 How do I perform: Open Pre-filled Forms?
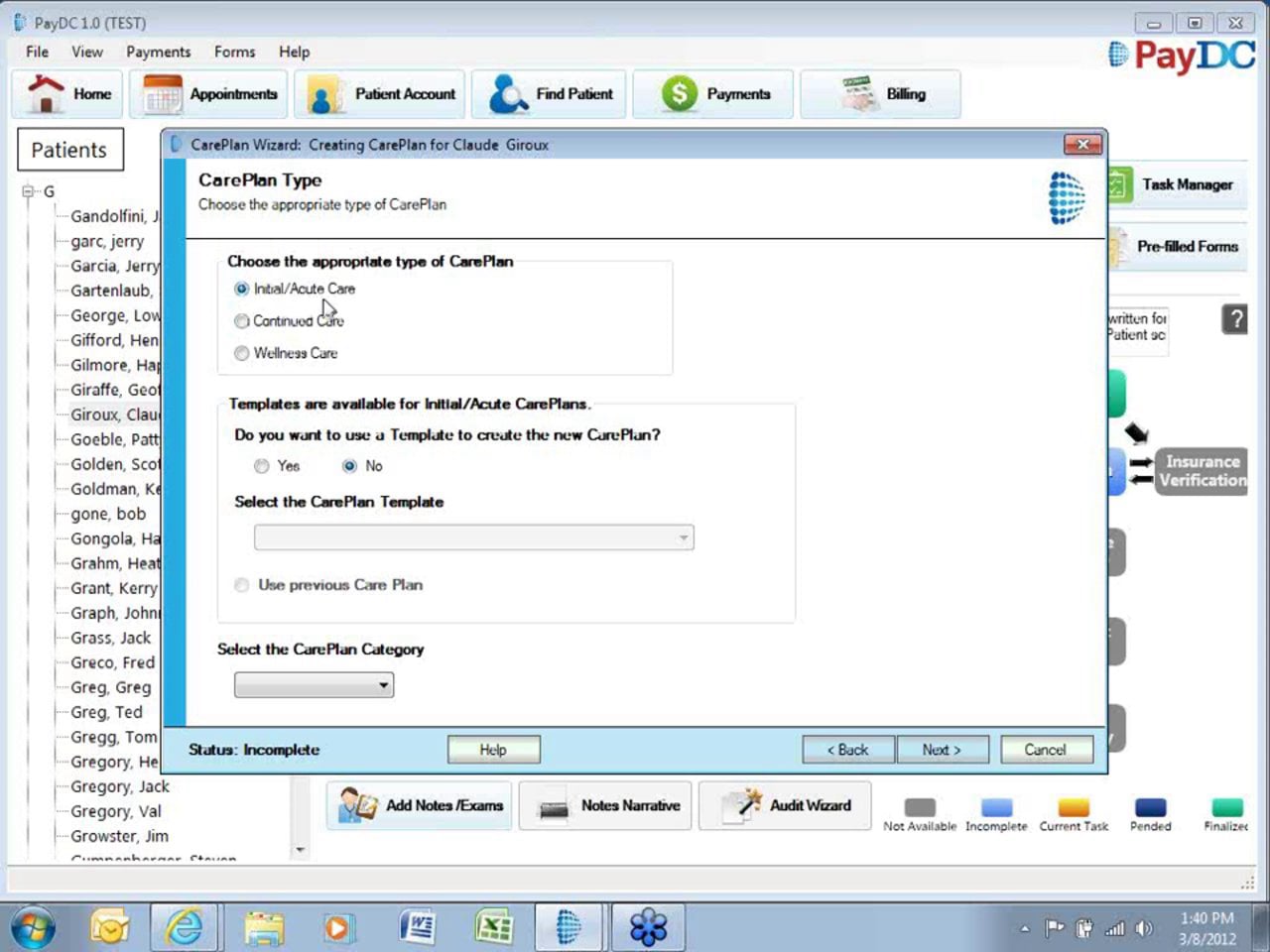(x=1176, y=246)
